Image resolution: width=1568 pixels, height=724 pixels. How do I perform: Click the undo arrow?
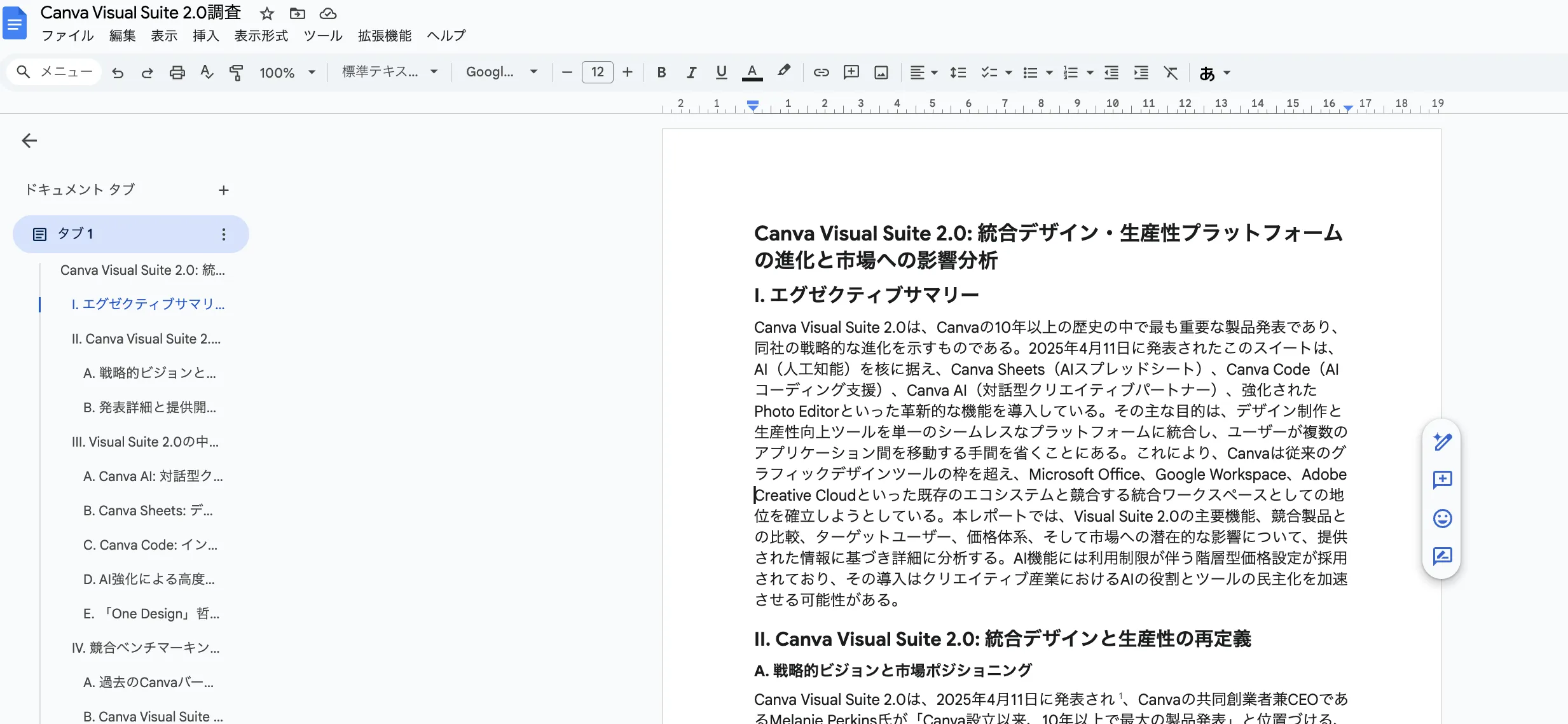[118, 73]
